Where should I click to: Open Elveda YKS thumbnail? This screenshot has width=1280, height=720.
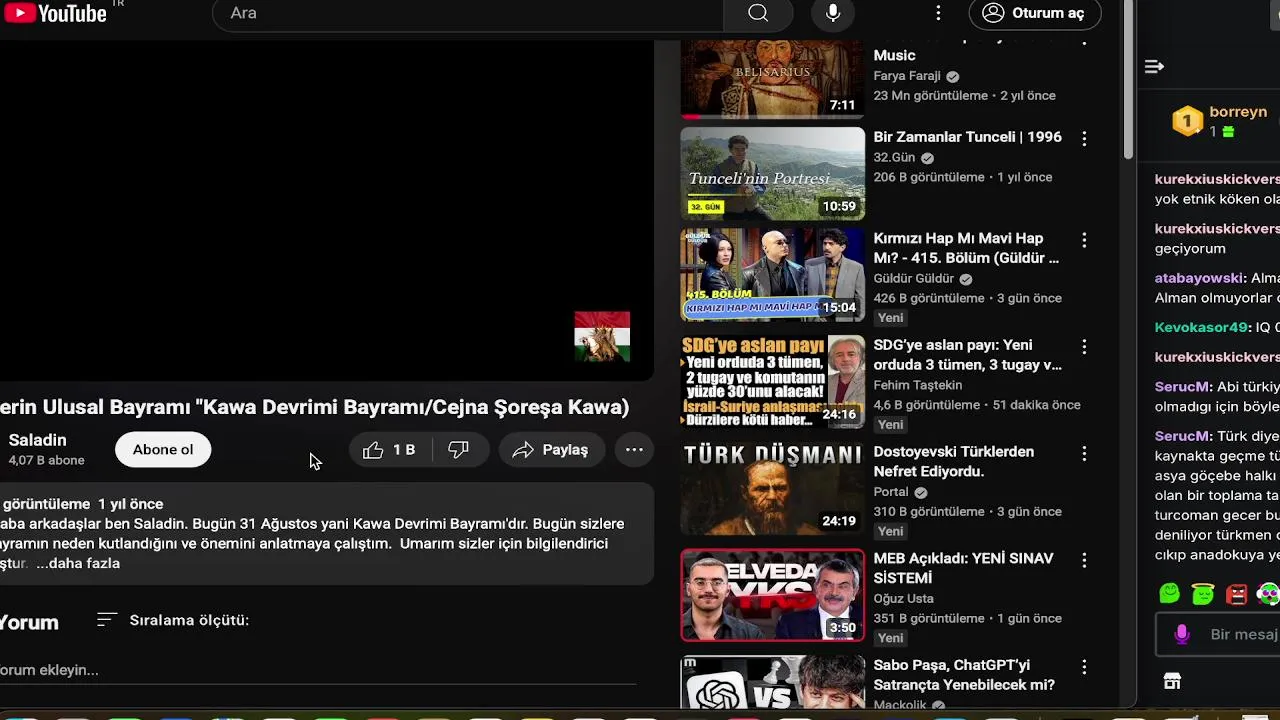pyautogui.click(x=772, y=595)
